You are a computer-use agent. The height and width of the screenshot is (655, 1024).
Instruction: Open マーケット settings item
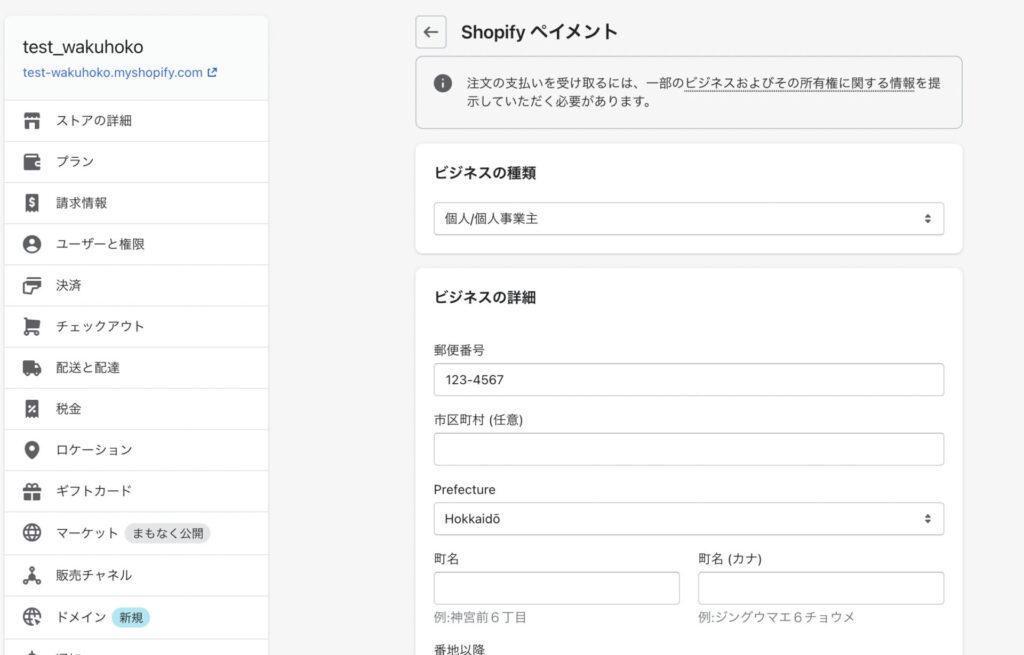click(x=136, y=534)
